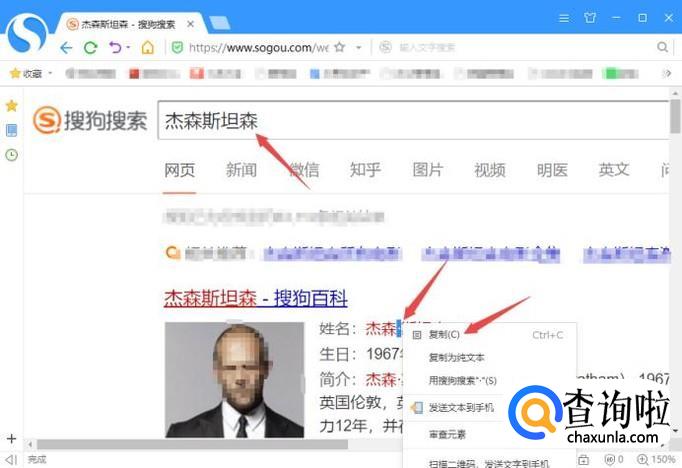Open the browser main menu icon
Viewport: 682px width, 468px height.
coord(564,17)
